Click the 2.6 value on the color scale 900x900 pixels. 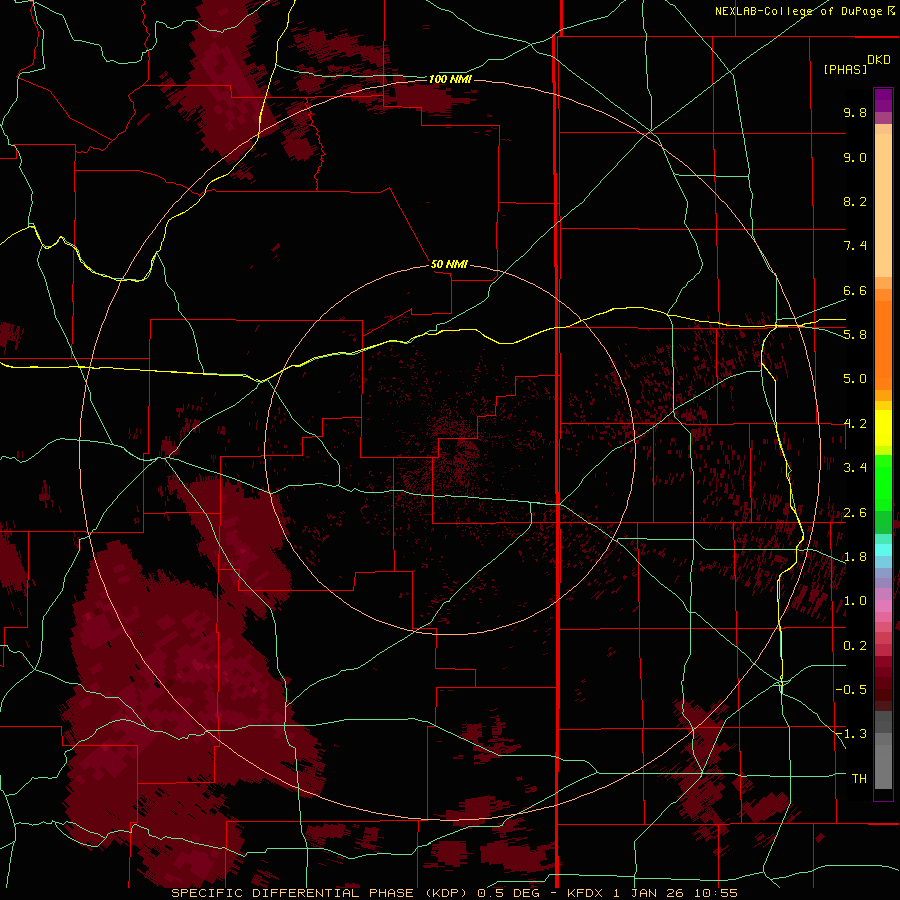click(x=855, y=513)
